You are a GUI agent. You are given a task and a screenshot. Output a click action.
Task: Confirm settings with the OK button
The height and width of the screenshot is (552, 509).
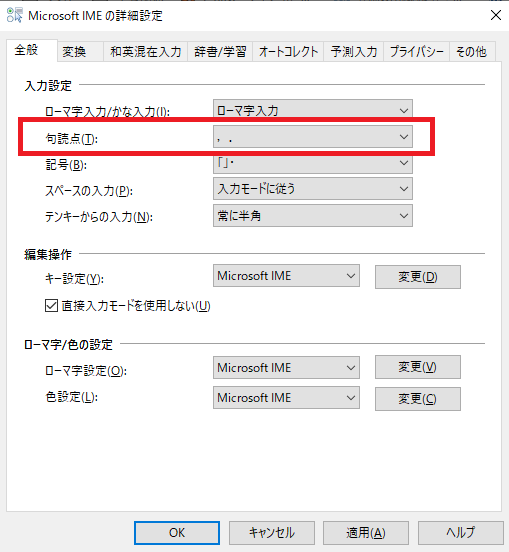pos(177,533)
